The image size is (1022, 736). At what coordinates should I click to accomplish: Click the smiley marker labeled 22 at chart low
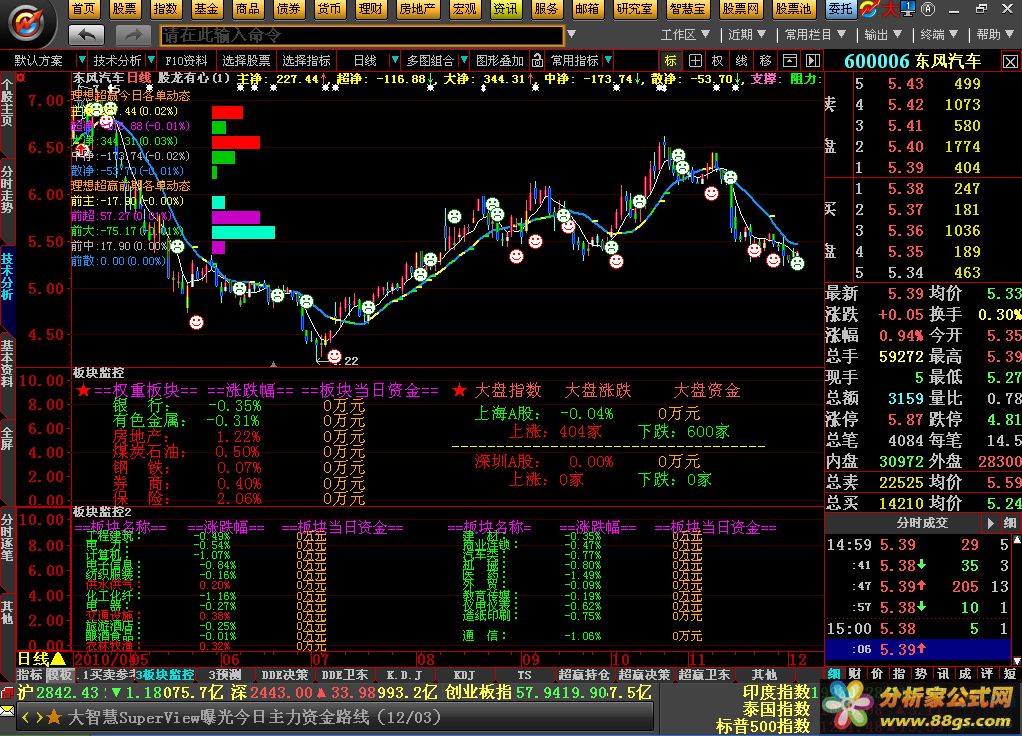334,356
